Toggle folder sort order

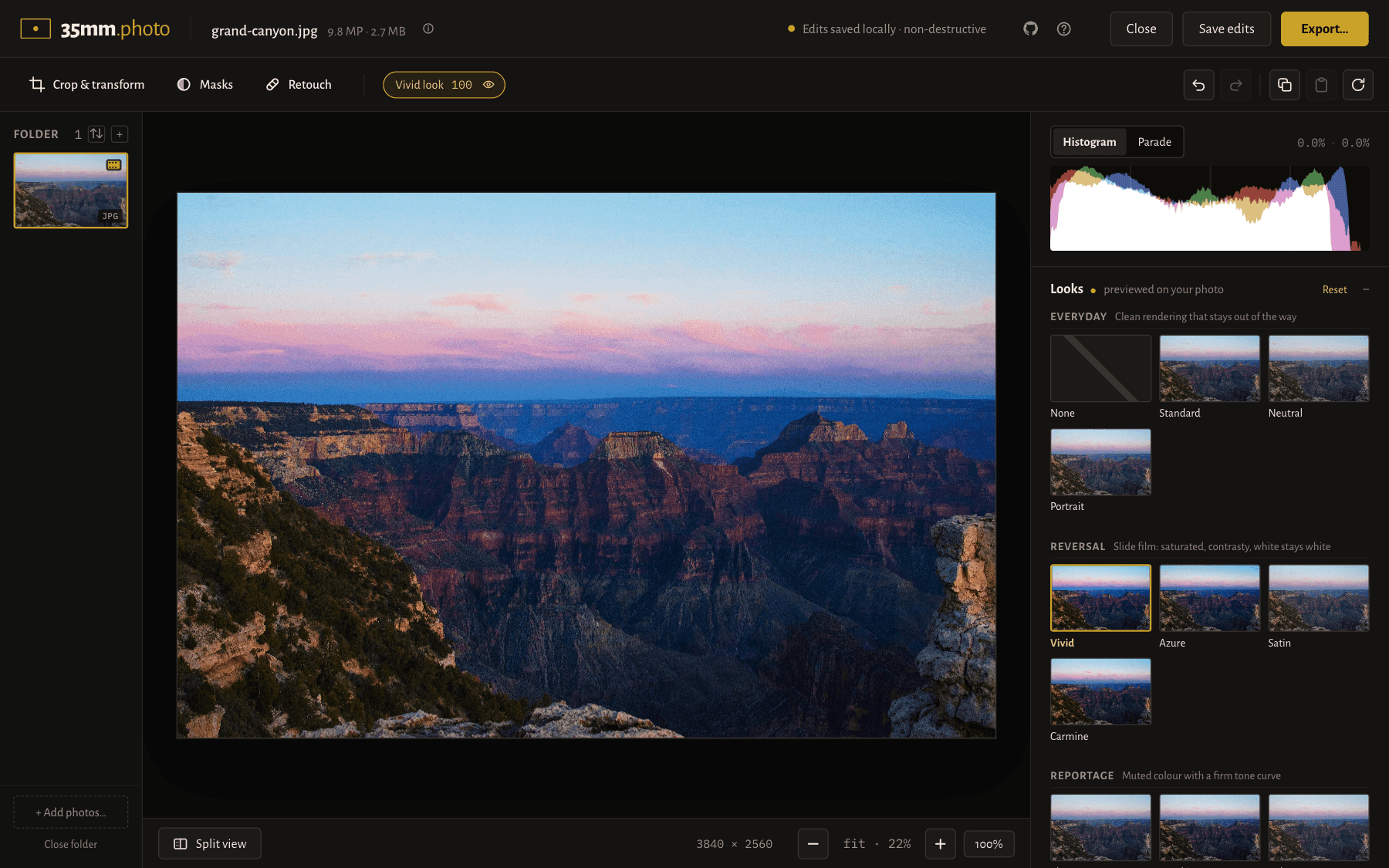point(96,134)
